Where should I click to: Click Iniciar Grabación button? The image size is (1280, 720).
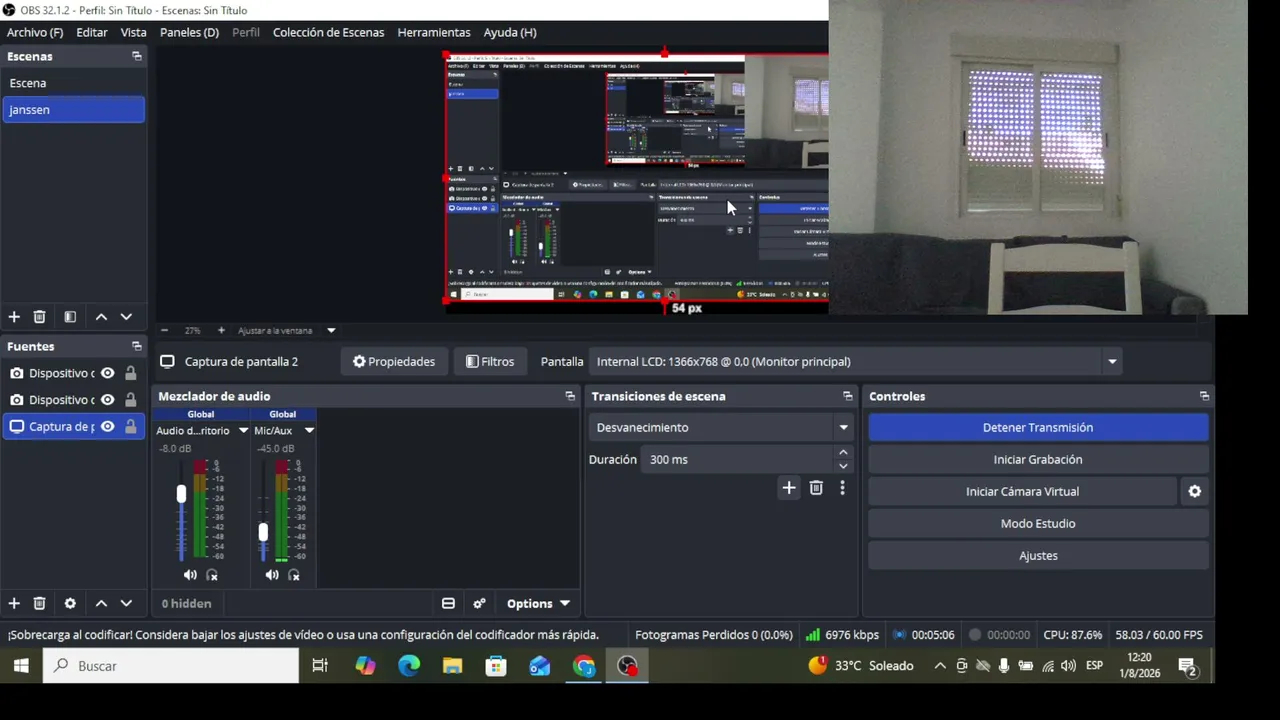pos(1038,459)
